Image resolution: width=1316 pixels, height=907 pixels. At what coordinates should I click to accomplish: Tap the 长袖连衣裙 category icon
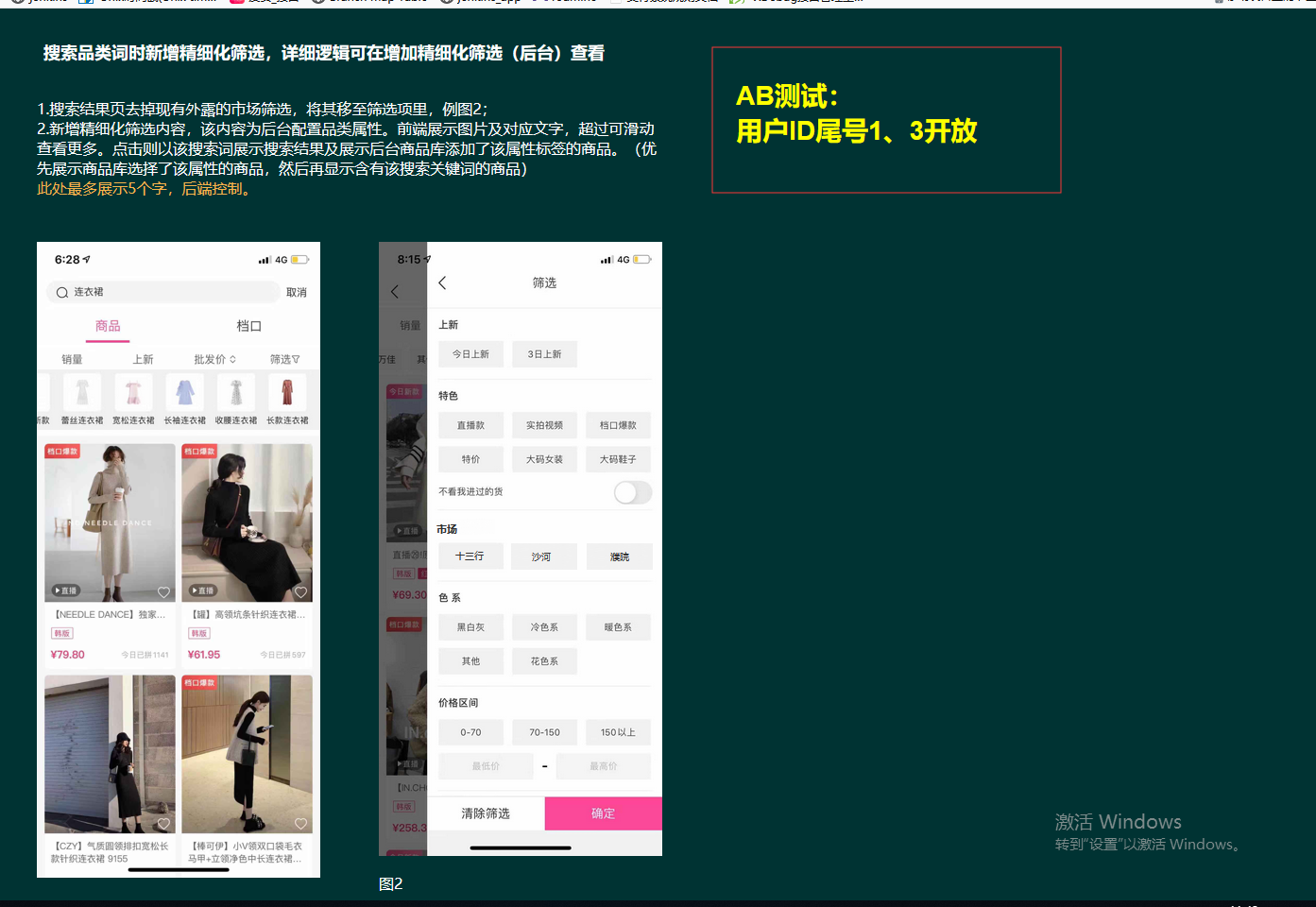click(185, 392)
